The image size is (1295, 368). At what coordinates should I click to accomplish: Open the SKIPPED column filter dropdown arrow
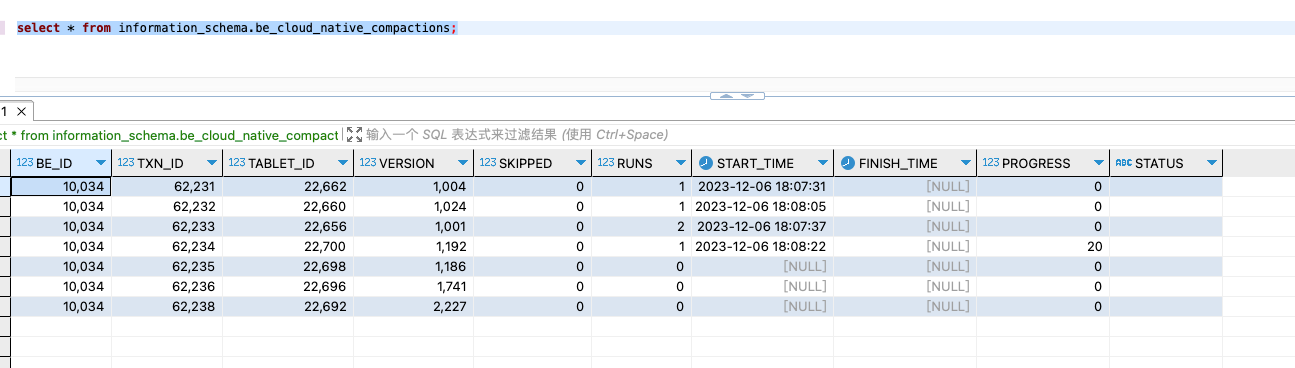pos(580,163)
